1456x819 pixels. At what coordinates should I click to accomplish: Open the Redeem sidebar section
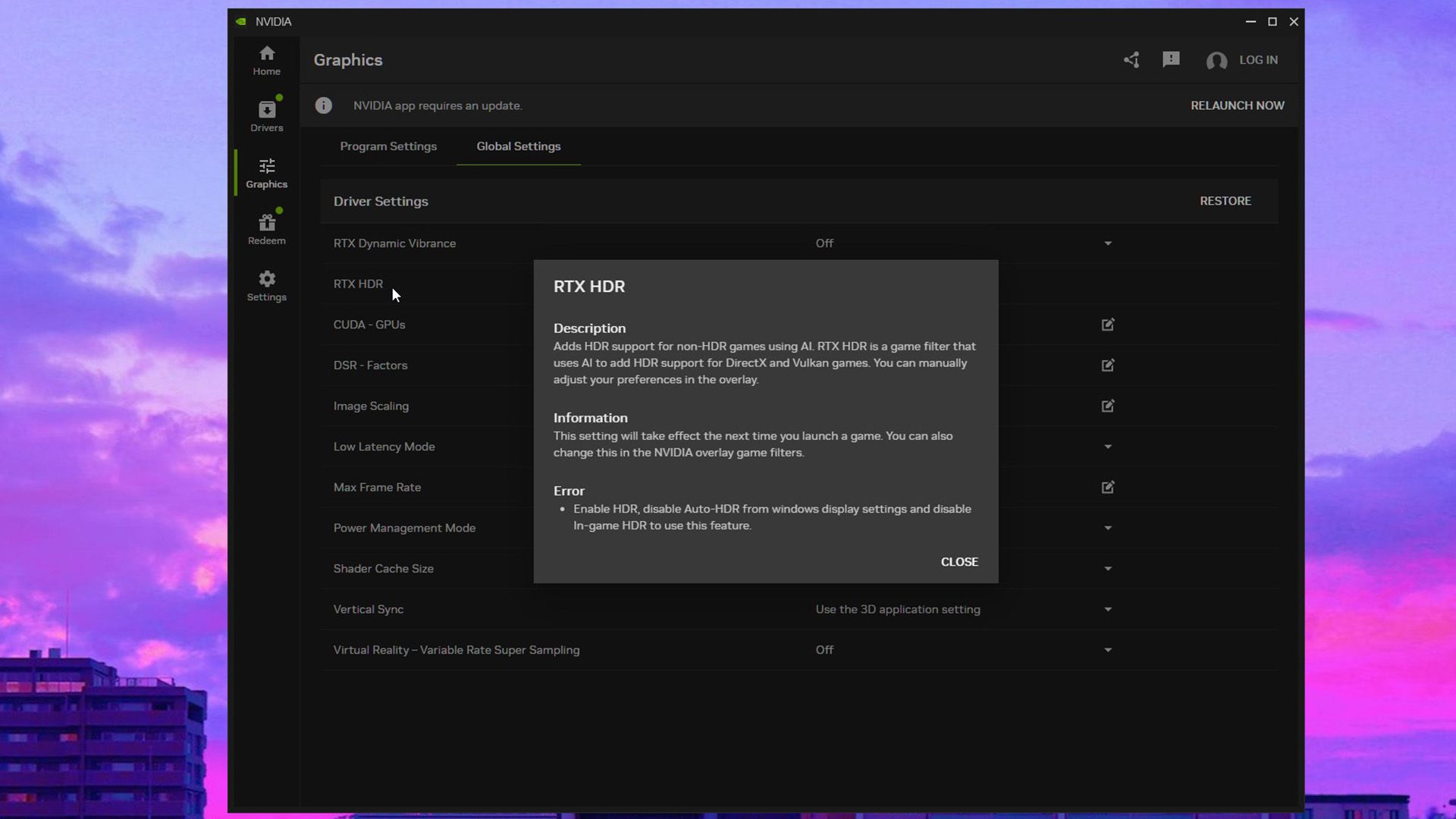(266, 229)
